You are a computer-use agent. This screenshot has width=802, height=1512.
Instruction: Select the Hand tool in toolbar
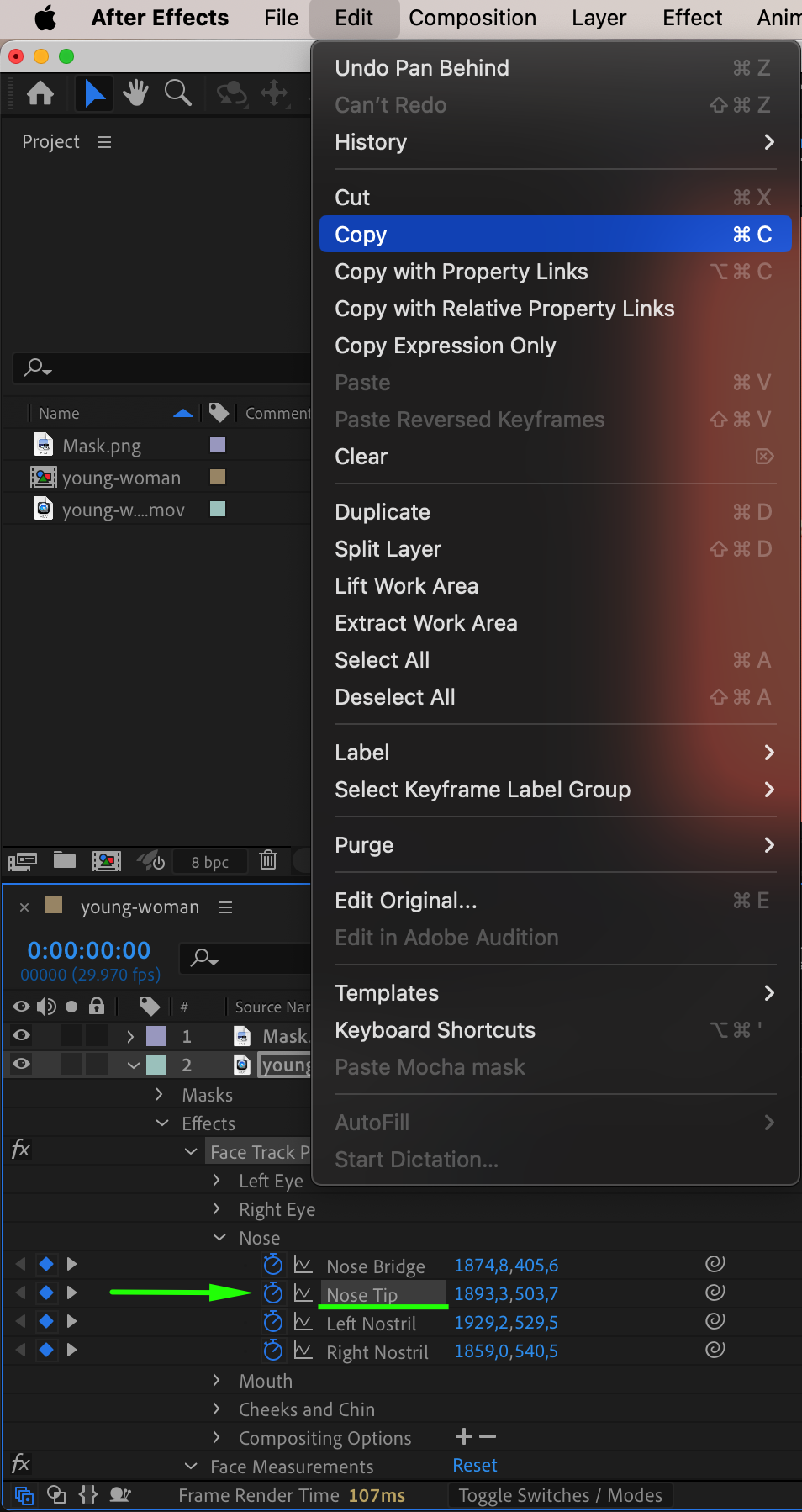(x=135, y=93)
